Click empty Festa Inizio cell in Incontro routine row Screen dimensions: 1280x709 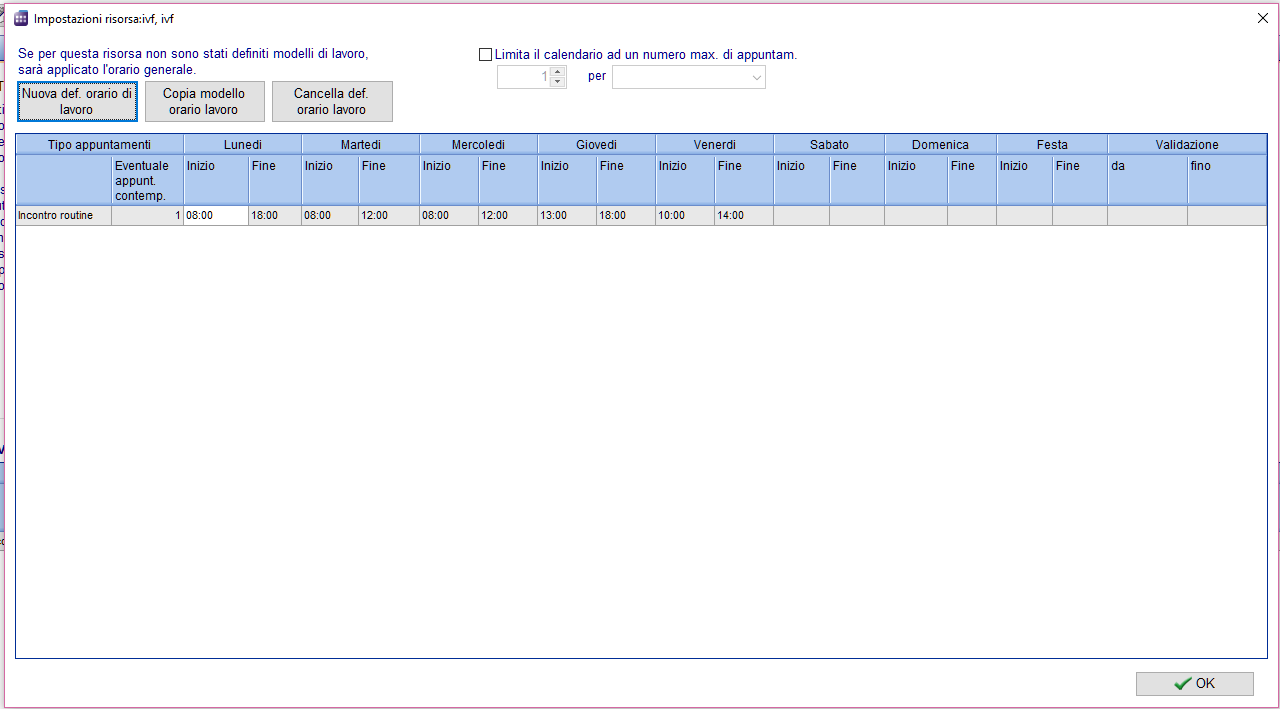[x=1024, y=215]
